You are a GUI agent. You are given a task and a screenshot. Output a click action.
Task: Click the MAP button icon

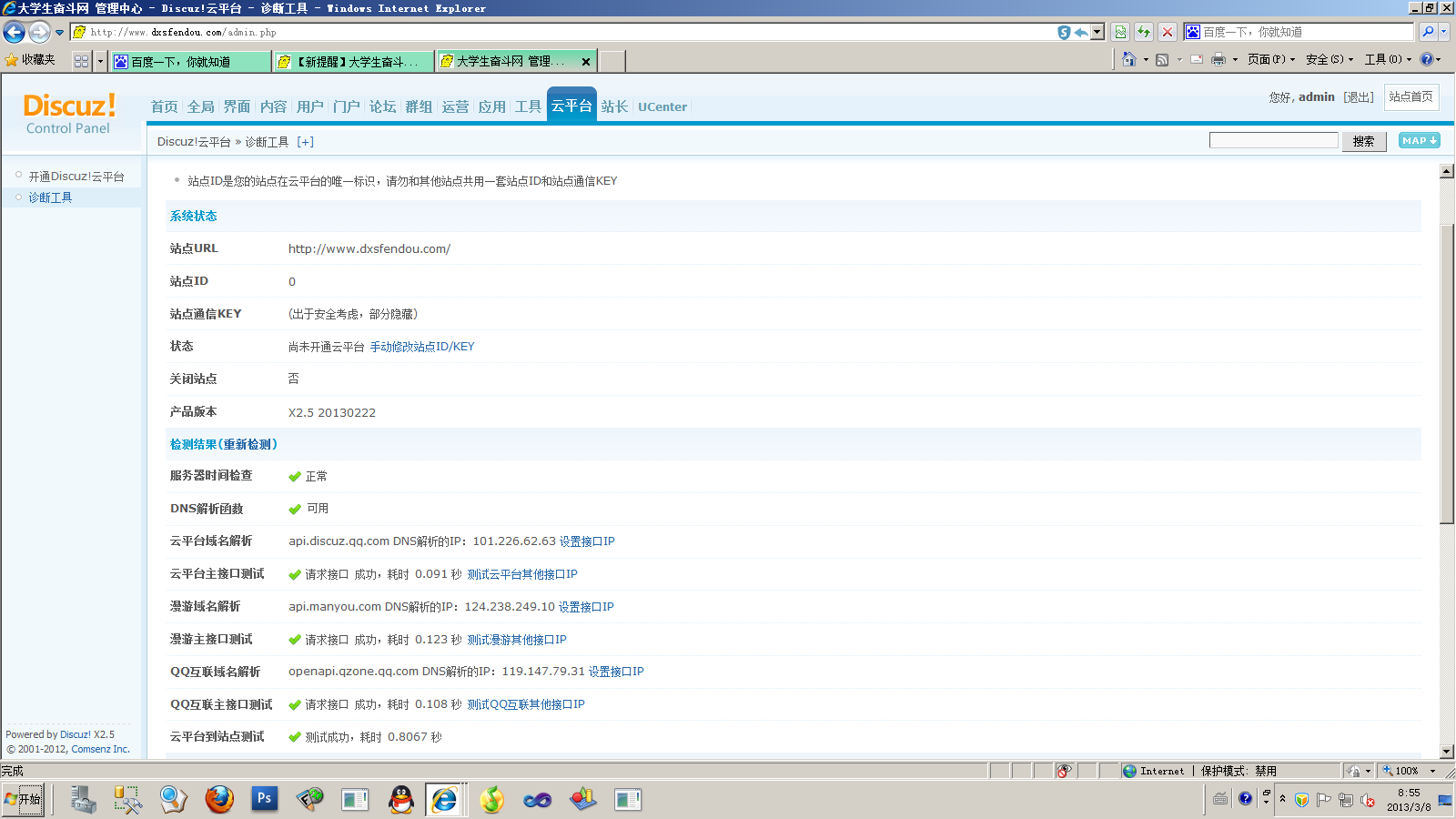click(x=1420, y=140)
